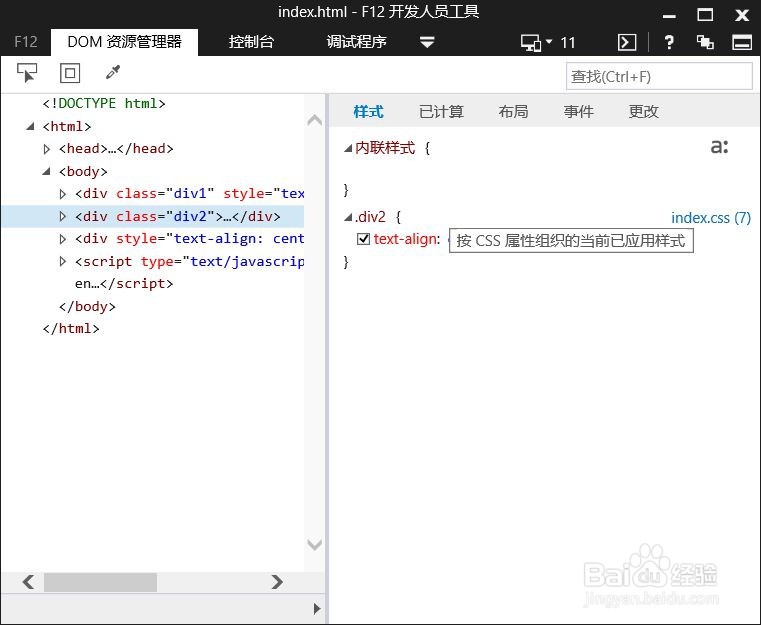761x625 pixels.
Task: Open the more tools overflow dropdown icon
Action: [427, 42]
